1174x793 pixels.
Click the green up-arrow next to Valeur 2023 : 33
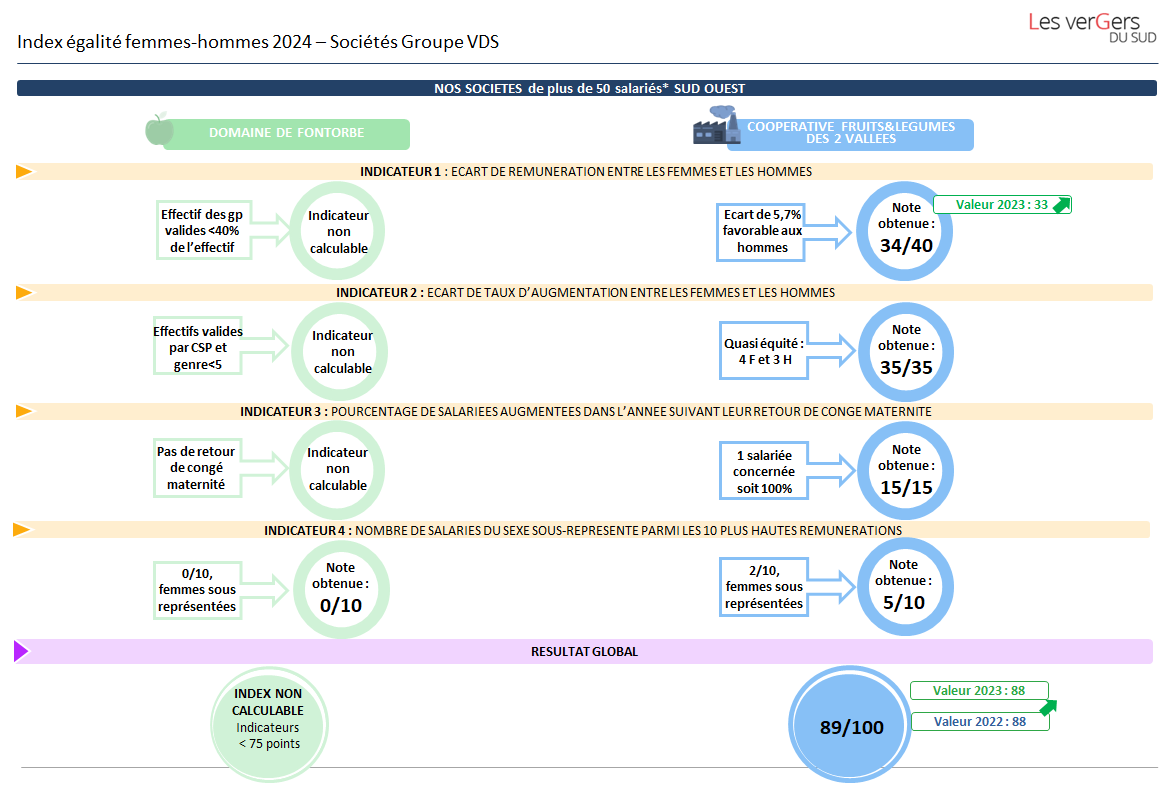(1062, 205)
